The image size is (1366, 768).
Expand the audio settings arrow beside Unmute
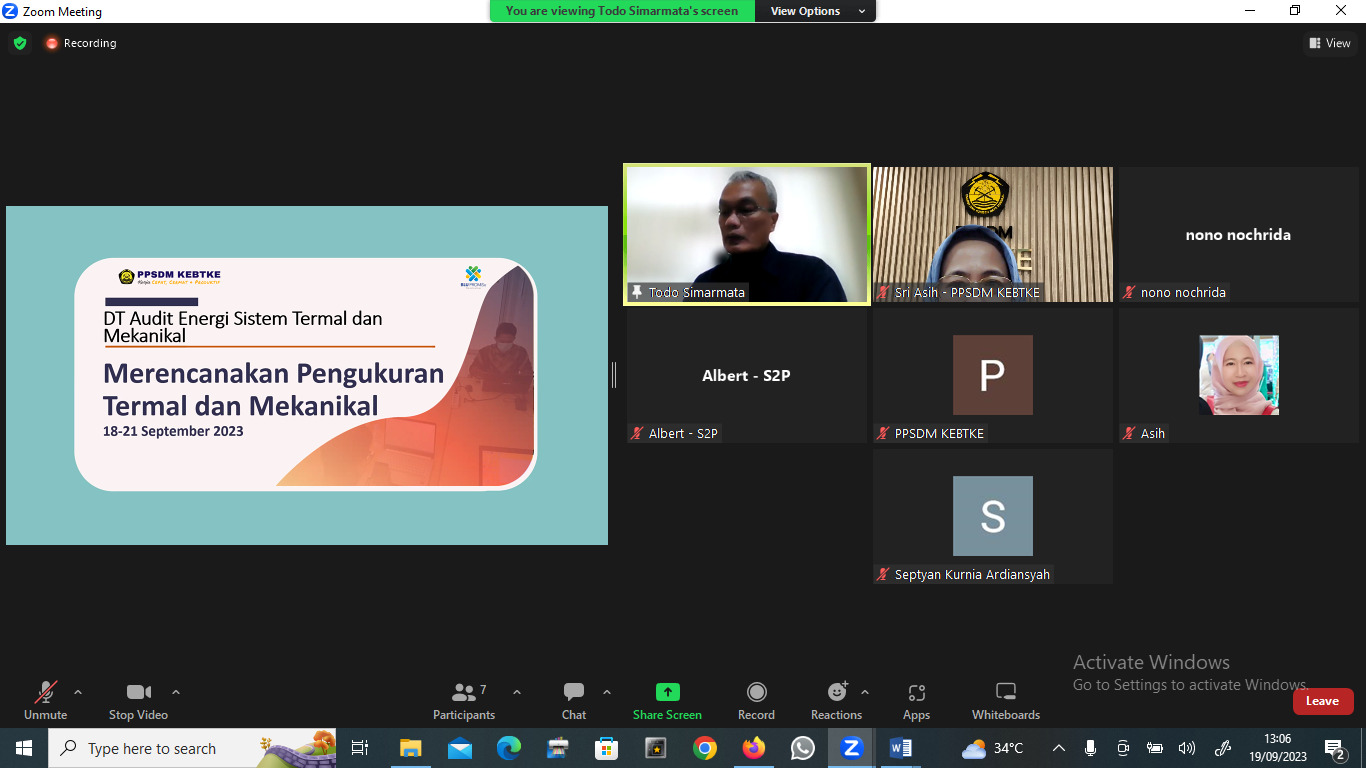(78, 692)
